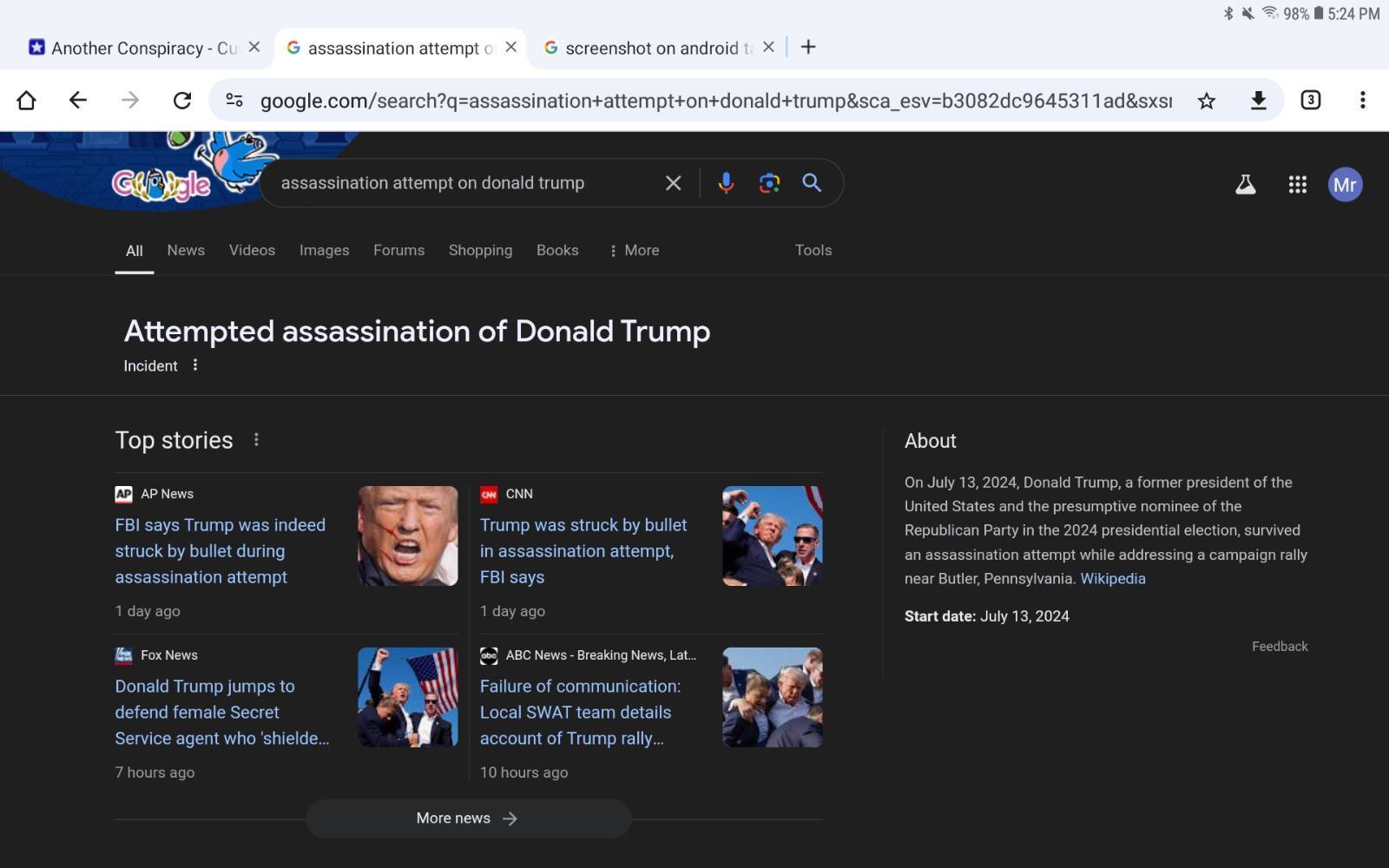Switch to the Images results tab

(325, 250)
